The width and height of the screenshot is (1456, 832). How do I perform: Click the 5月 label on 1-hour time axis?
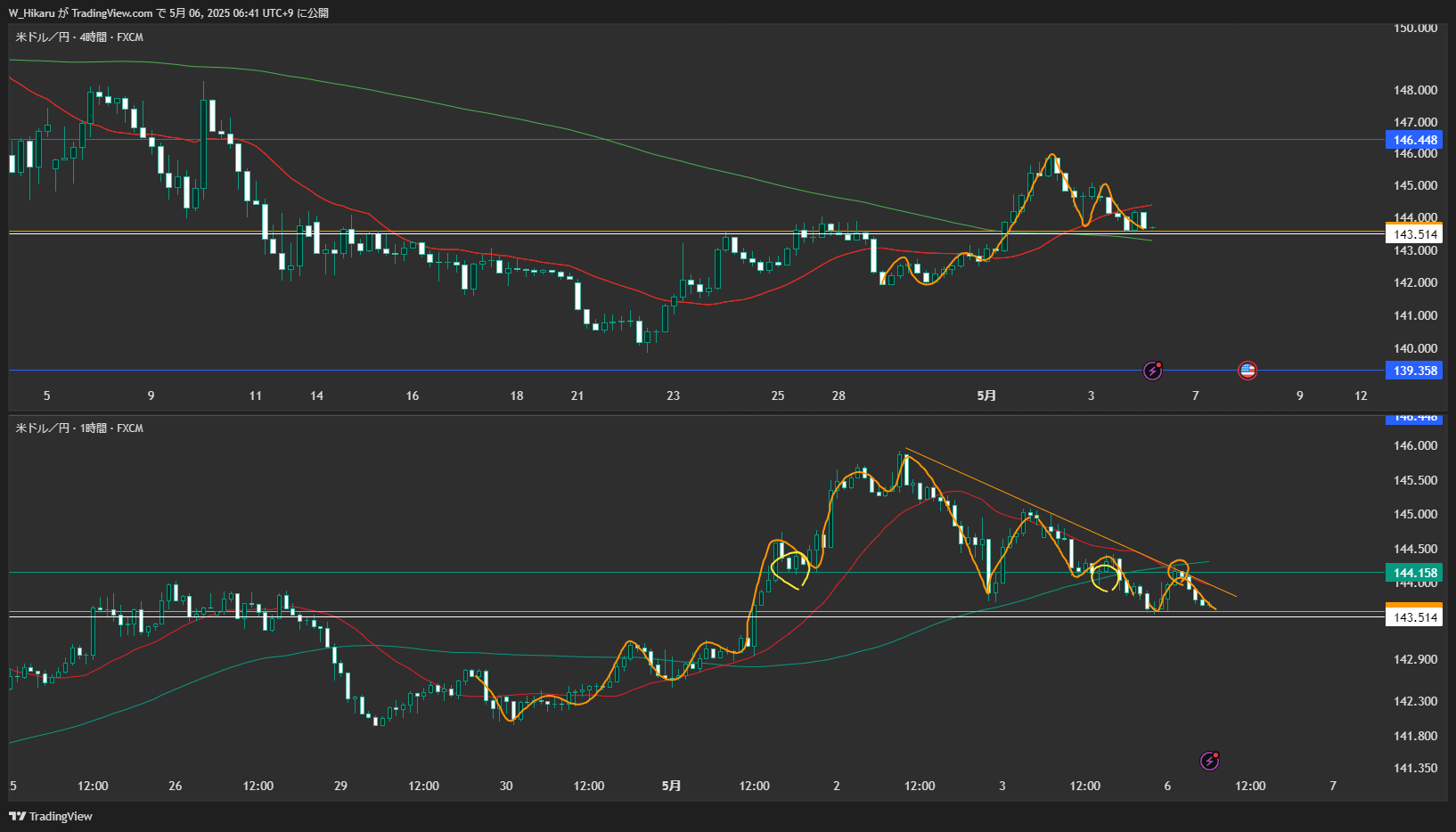[x=671, y=786]
